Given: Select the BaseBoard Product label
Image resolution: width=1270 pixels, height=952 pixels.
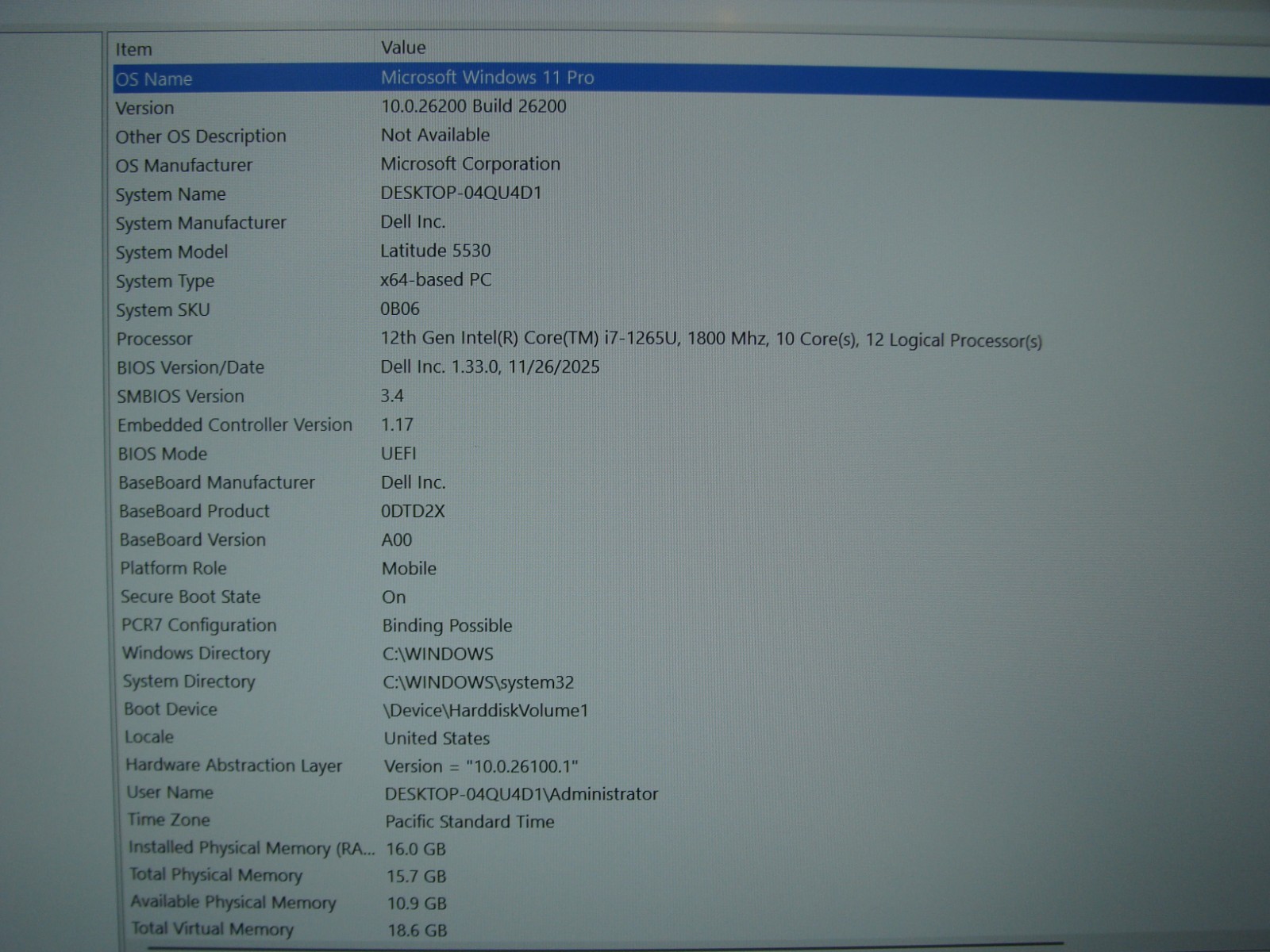Looking at the screenshot, I should click(x=194, y=511).
